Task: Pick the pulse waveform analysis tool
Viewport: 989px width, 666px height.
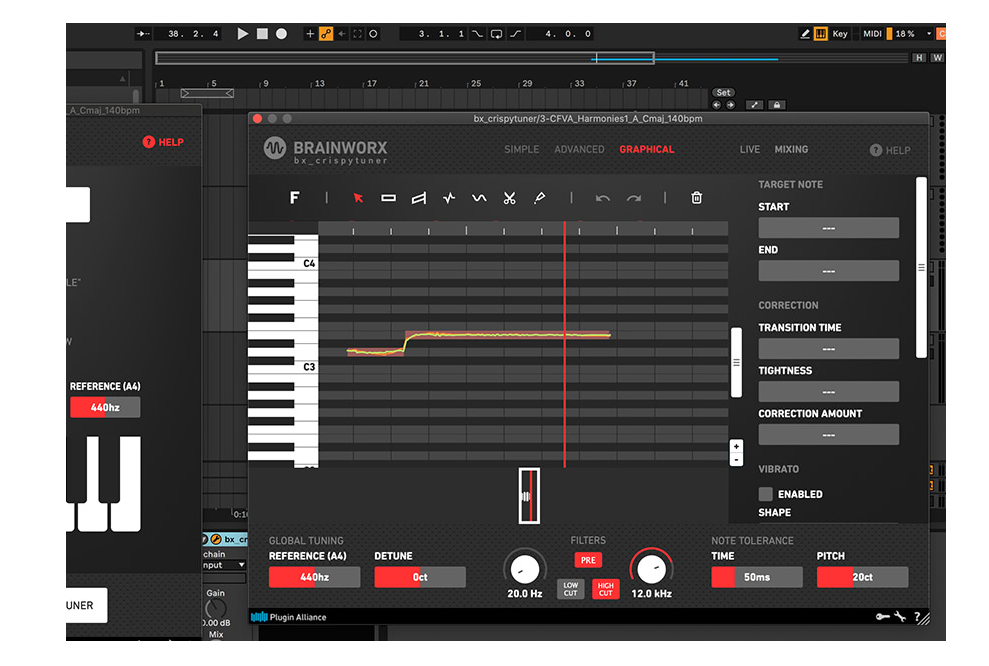Action: coord(449,198)
